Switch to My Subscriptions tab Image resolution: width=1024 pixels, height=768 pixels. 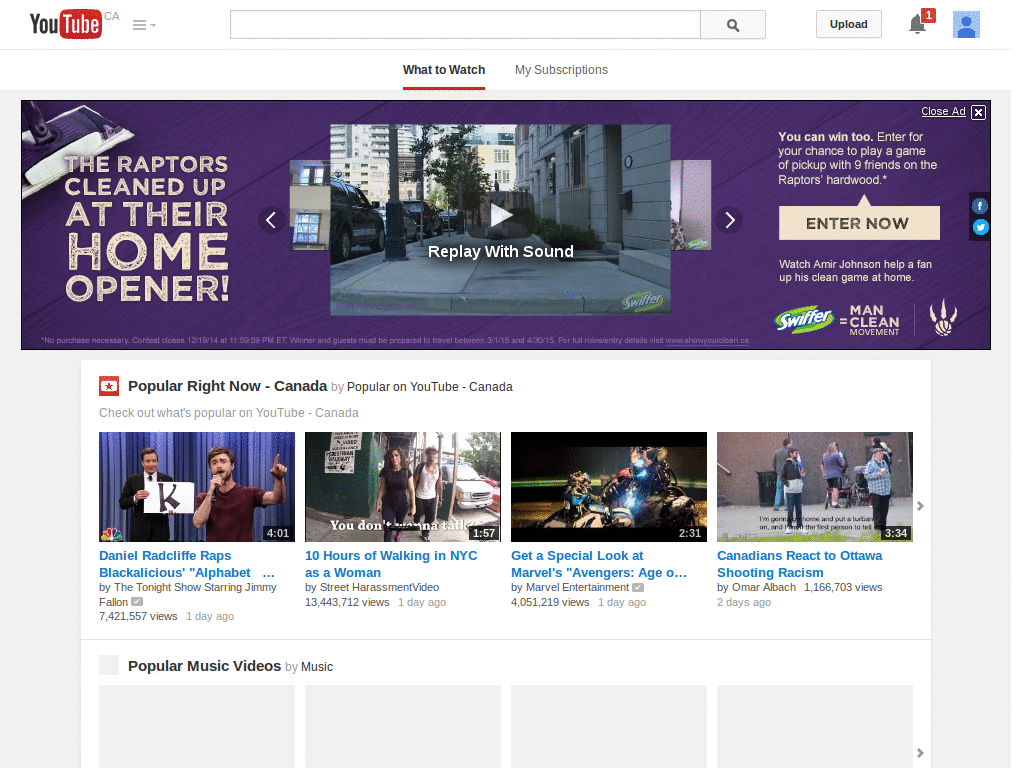561,70
